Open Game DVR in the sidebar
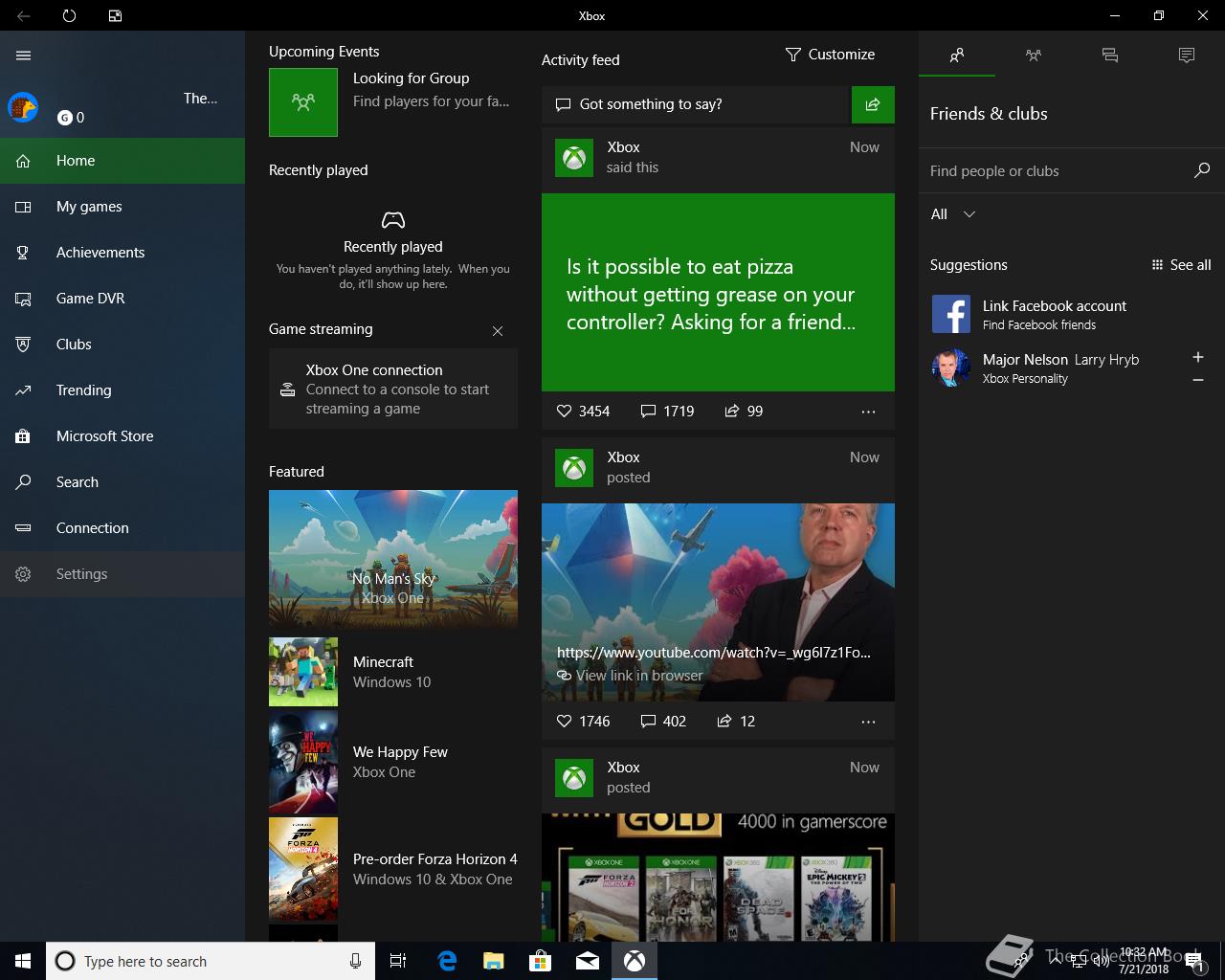 (x=122, y=299)
